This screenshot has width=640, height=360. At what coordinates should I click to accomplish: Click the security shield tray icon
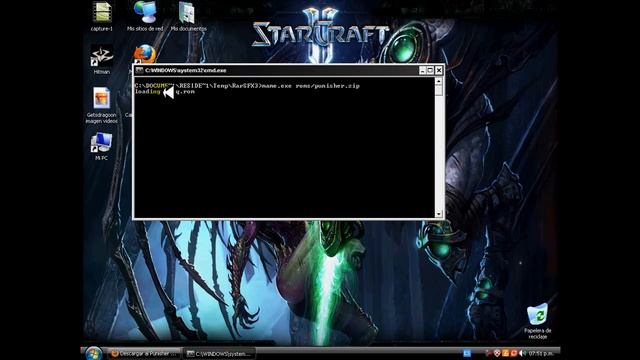click(x=497, y=353)
